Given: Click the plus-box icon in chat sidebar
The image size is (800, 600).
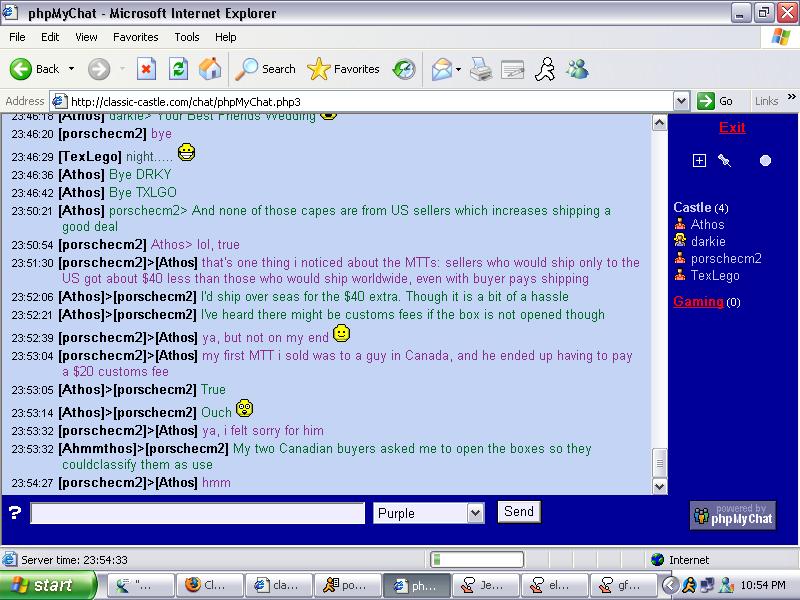Looking at the screenshot, I should (699, 161).
